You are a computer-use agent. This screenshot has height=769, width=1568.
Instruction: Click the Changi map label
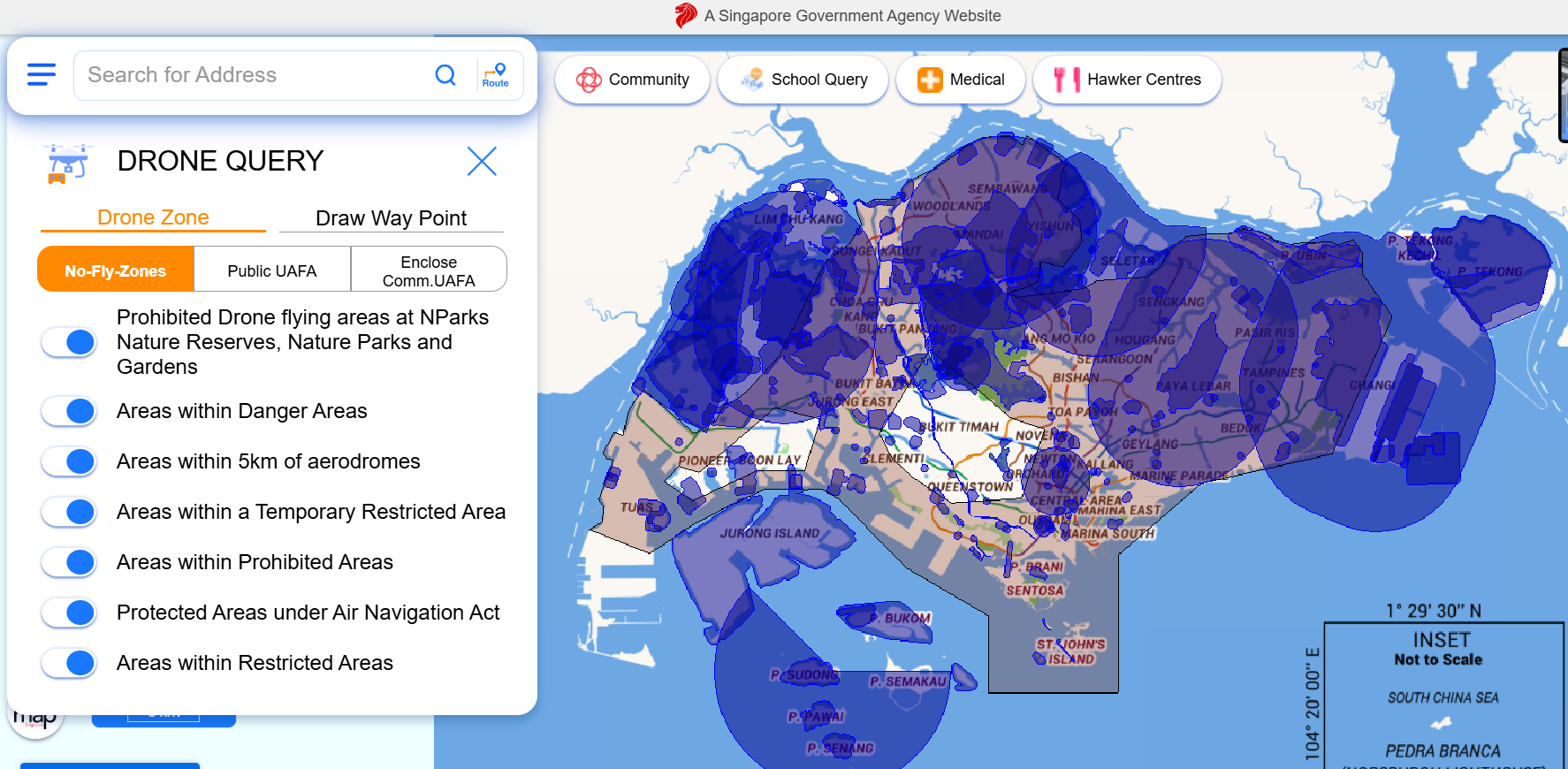(1371, 385)
